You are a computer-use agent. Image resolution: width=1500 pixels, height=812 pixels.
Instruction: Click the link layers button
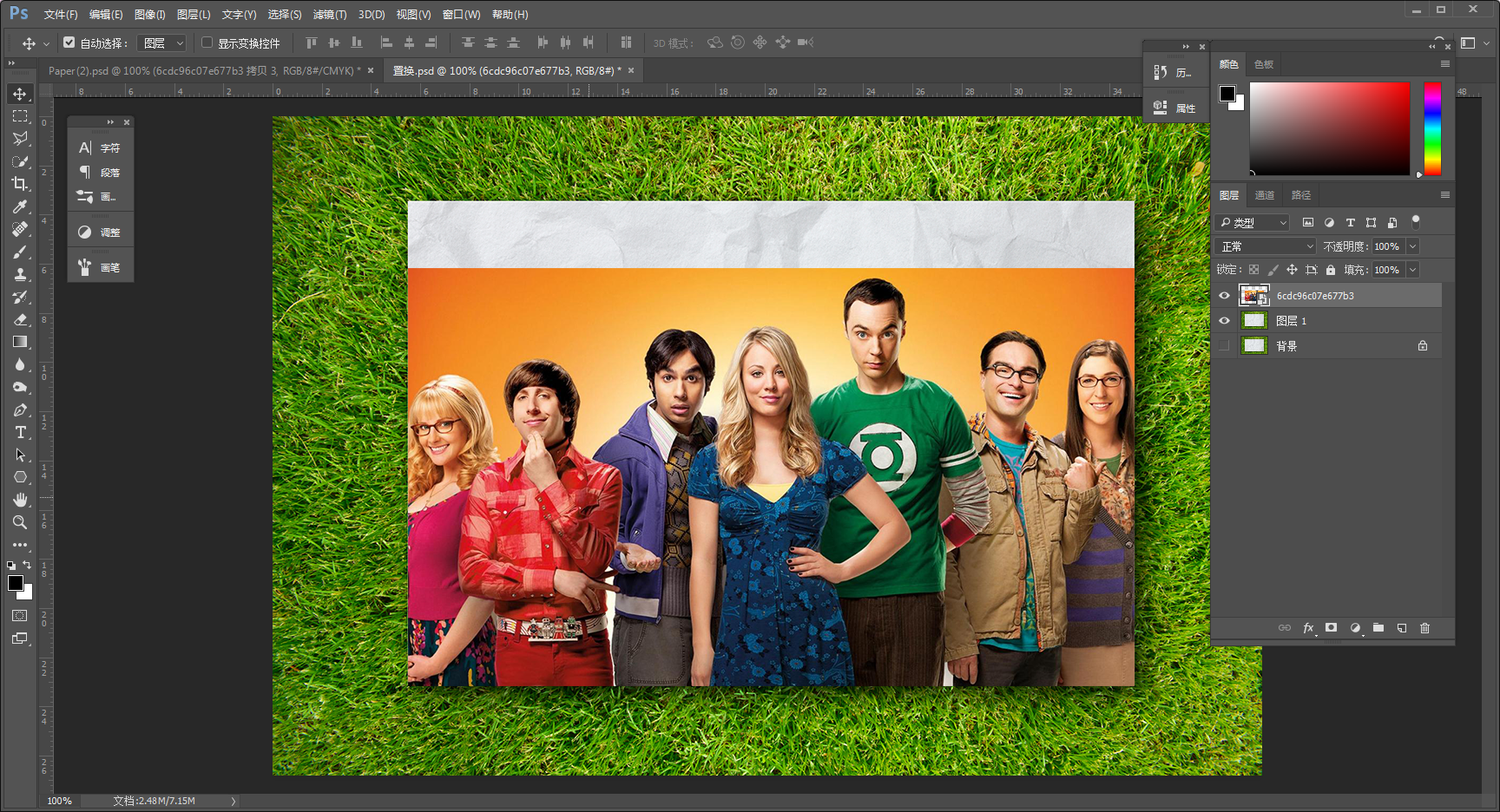[x=1285, y=628]
